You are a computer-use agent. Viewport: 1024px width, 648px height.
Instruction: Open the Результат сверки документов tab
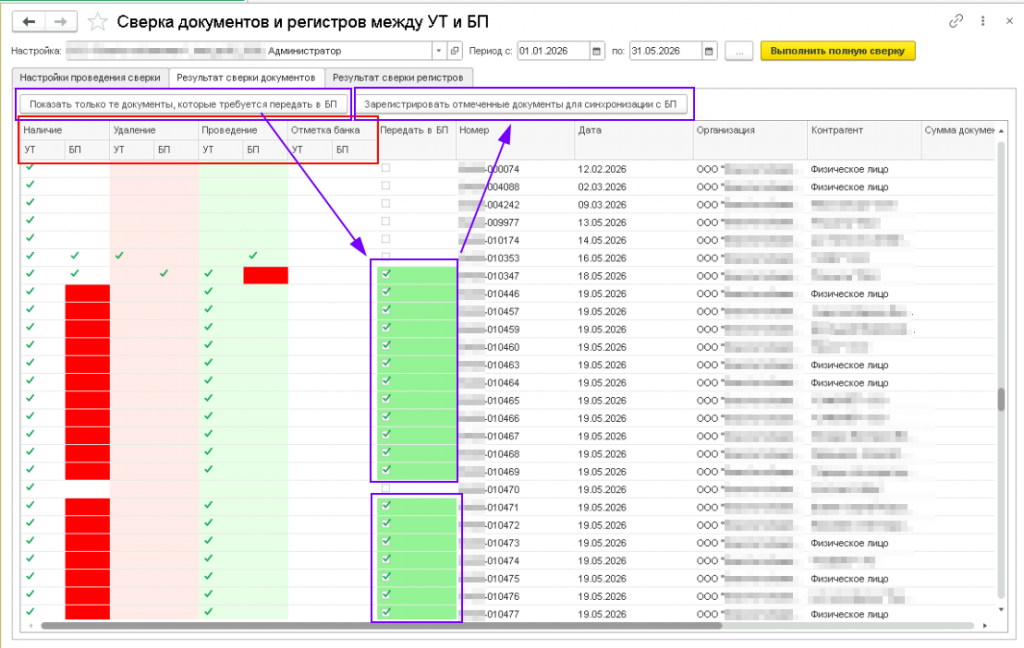coord(246,78)
